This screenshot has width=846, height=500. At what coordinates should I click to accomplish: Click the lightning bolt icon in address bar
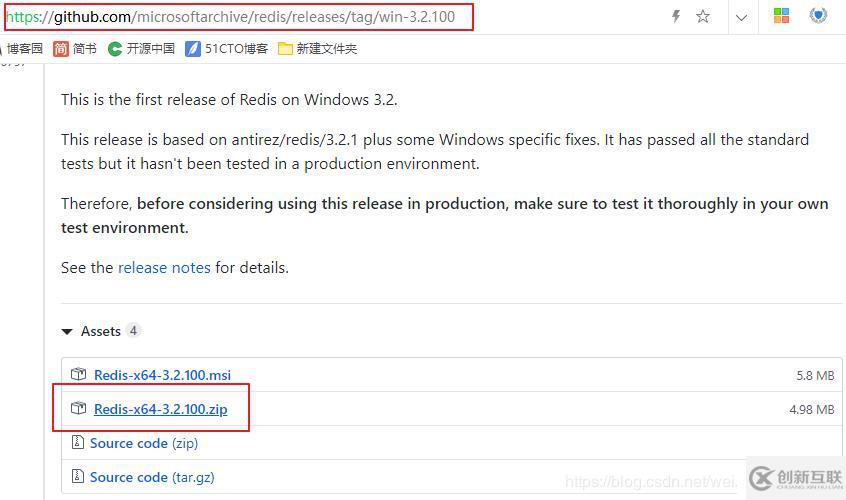click(676, 16)
